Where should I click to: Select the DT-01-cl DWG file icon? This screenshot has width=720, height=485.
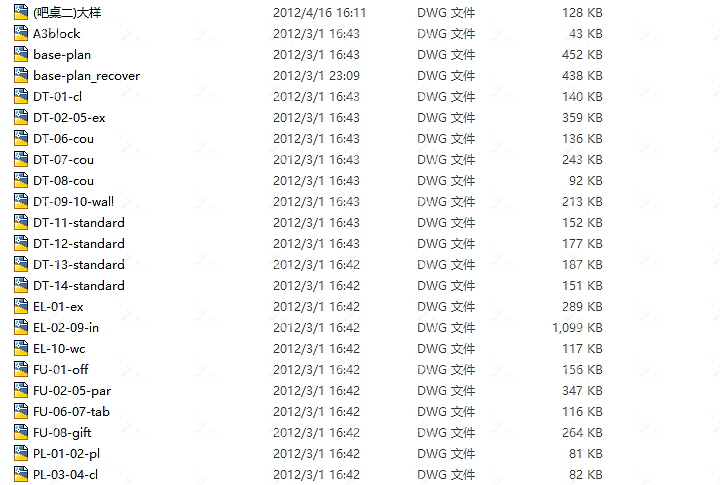click(21, 96)
